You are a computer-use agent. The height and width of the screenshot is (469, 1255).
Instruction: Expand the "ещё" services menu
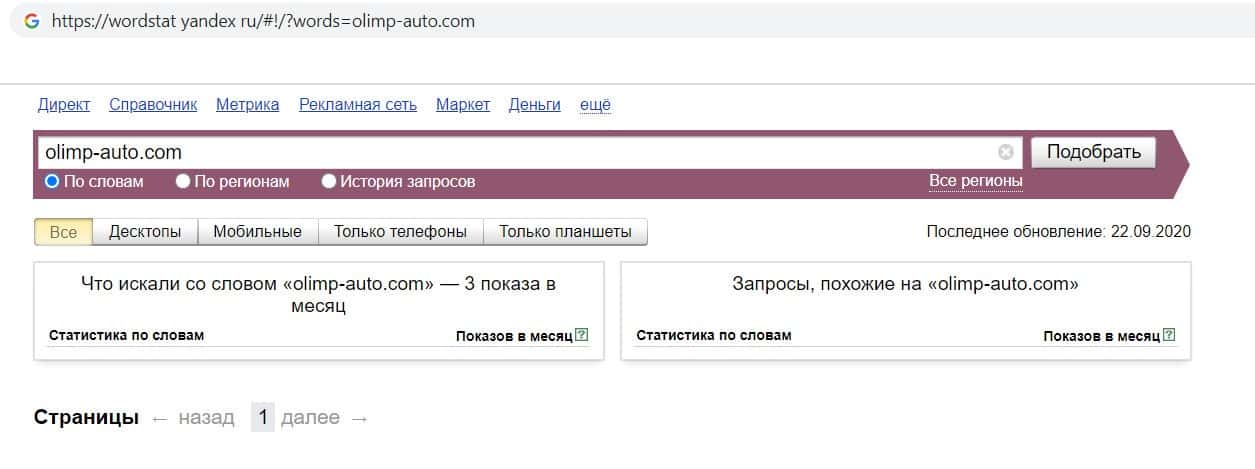coord(595,105)
